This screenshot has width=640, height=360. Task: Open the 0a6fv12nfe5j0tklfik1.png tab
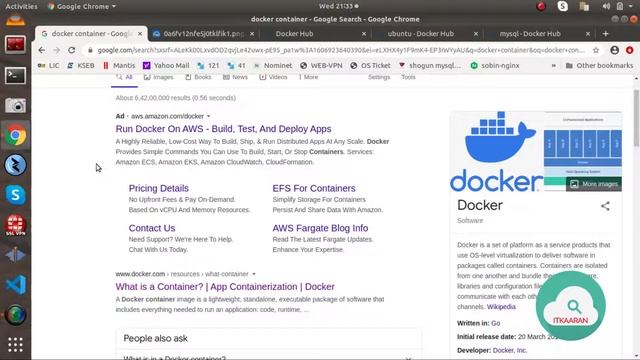tap(203, 34)
